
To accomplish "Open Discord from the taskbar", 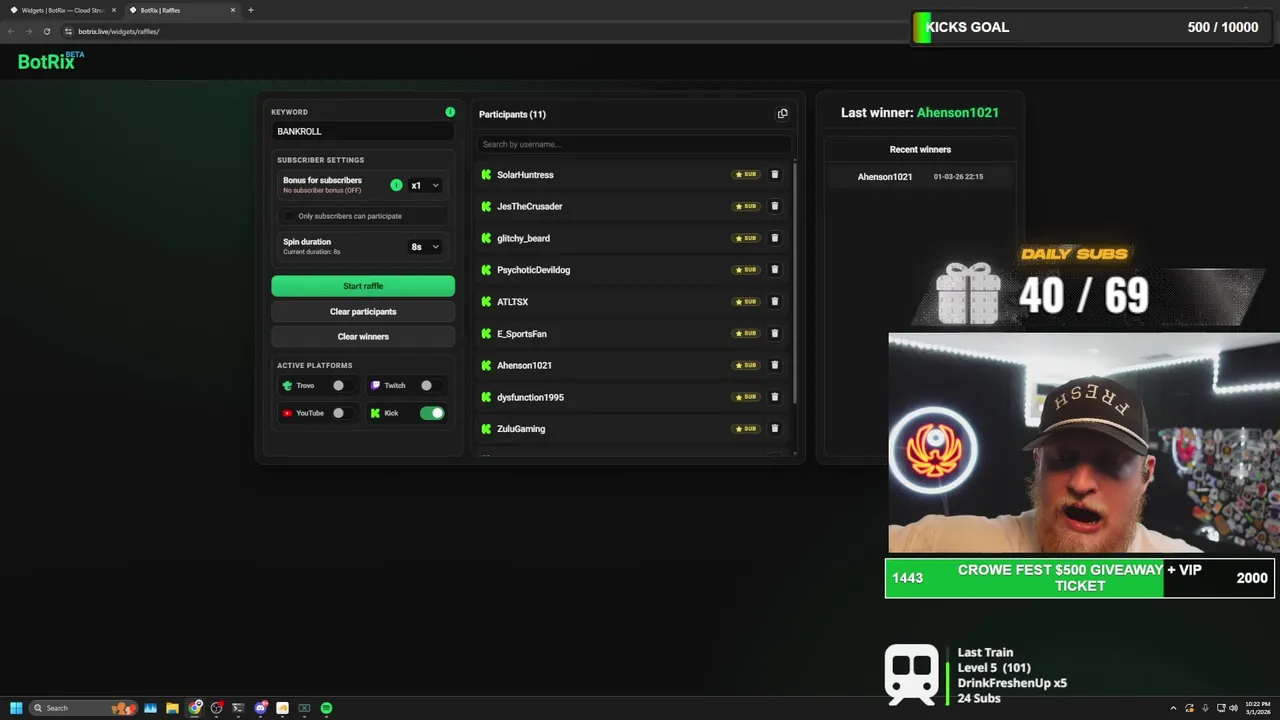I will (x=260, y=708).
